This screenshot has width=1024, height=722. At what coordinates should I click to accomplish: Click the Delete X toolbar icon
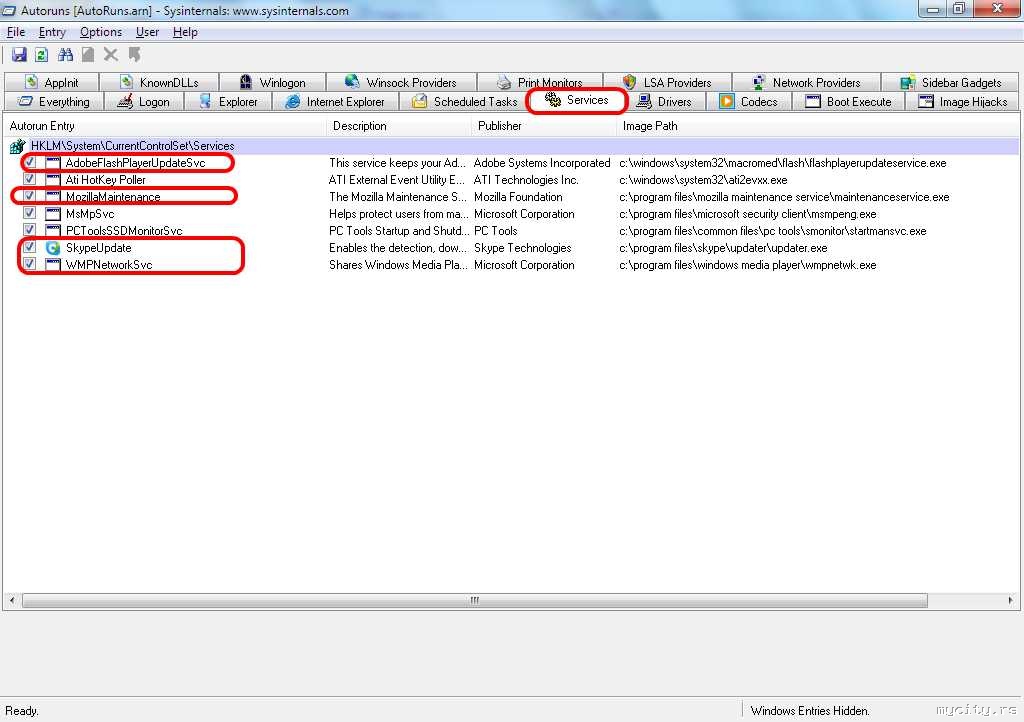(x=111, y=55)
